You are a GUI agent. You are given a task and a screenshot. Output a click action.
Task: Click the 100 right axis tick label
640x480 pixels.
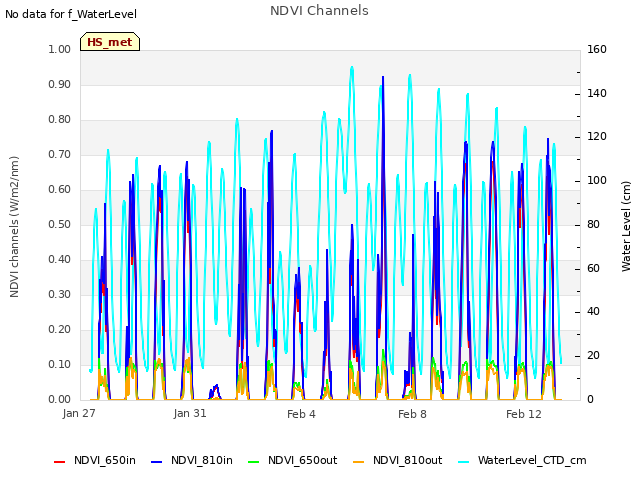597,180
